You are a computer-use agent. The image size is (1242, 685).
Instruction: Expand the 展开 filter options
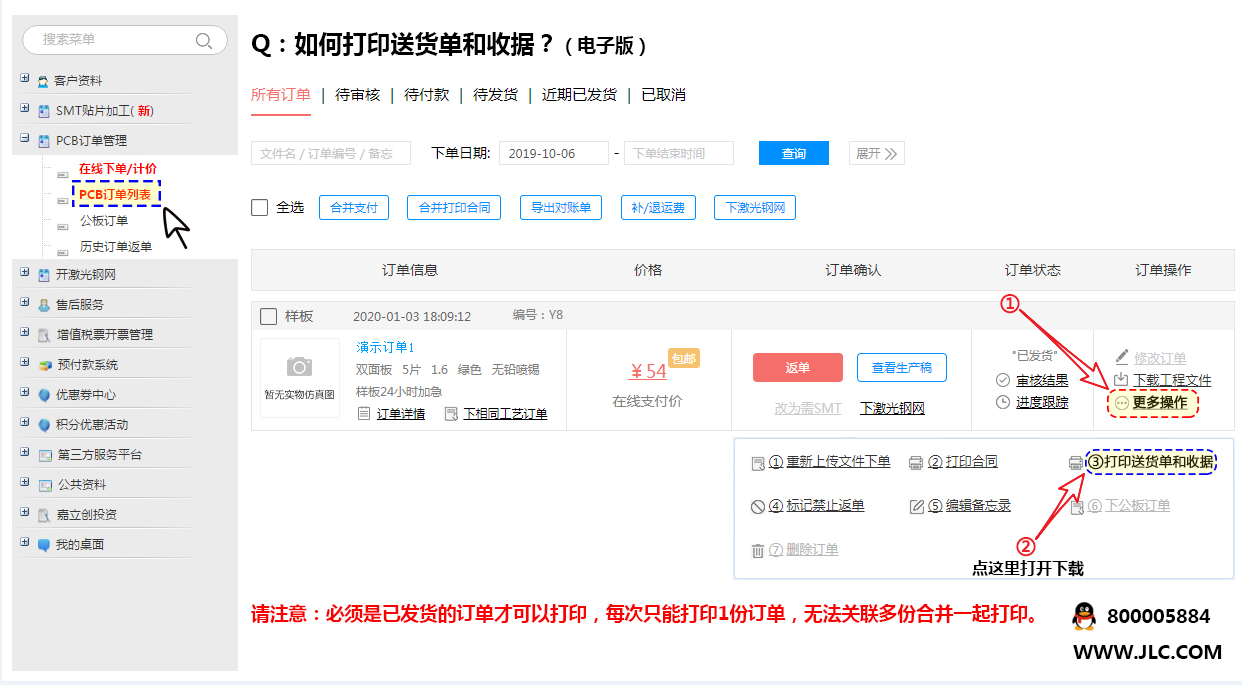[877, 153]
